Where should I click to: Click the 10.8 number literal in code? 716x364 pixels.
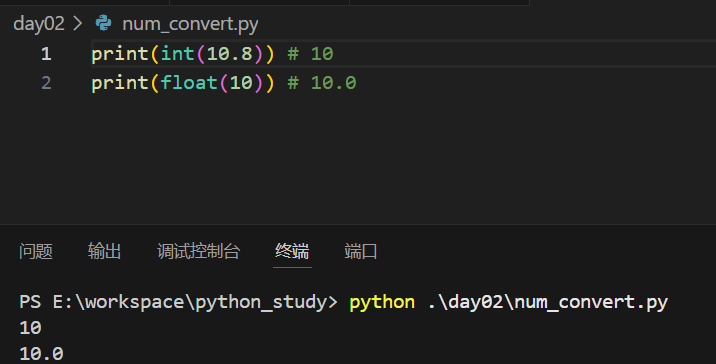(x=230, y=54)
